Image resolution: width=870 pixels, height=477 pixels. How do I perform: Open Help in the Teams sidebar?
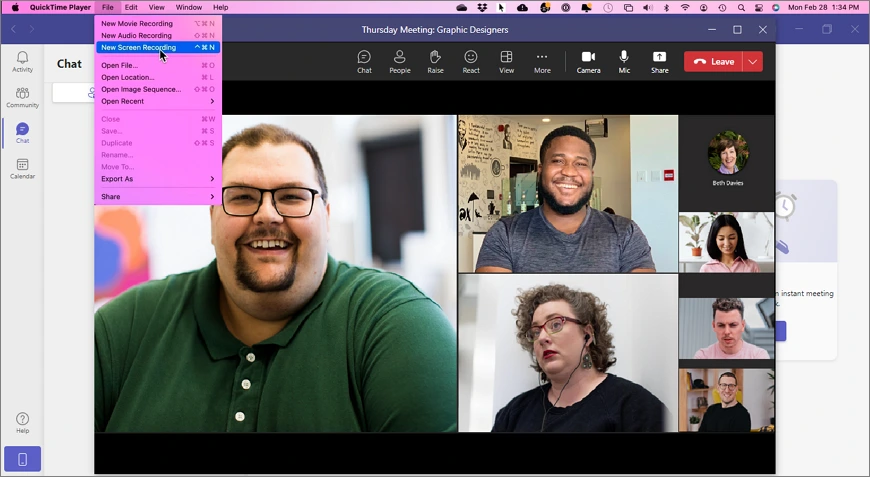22,423
